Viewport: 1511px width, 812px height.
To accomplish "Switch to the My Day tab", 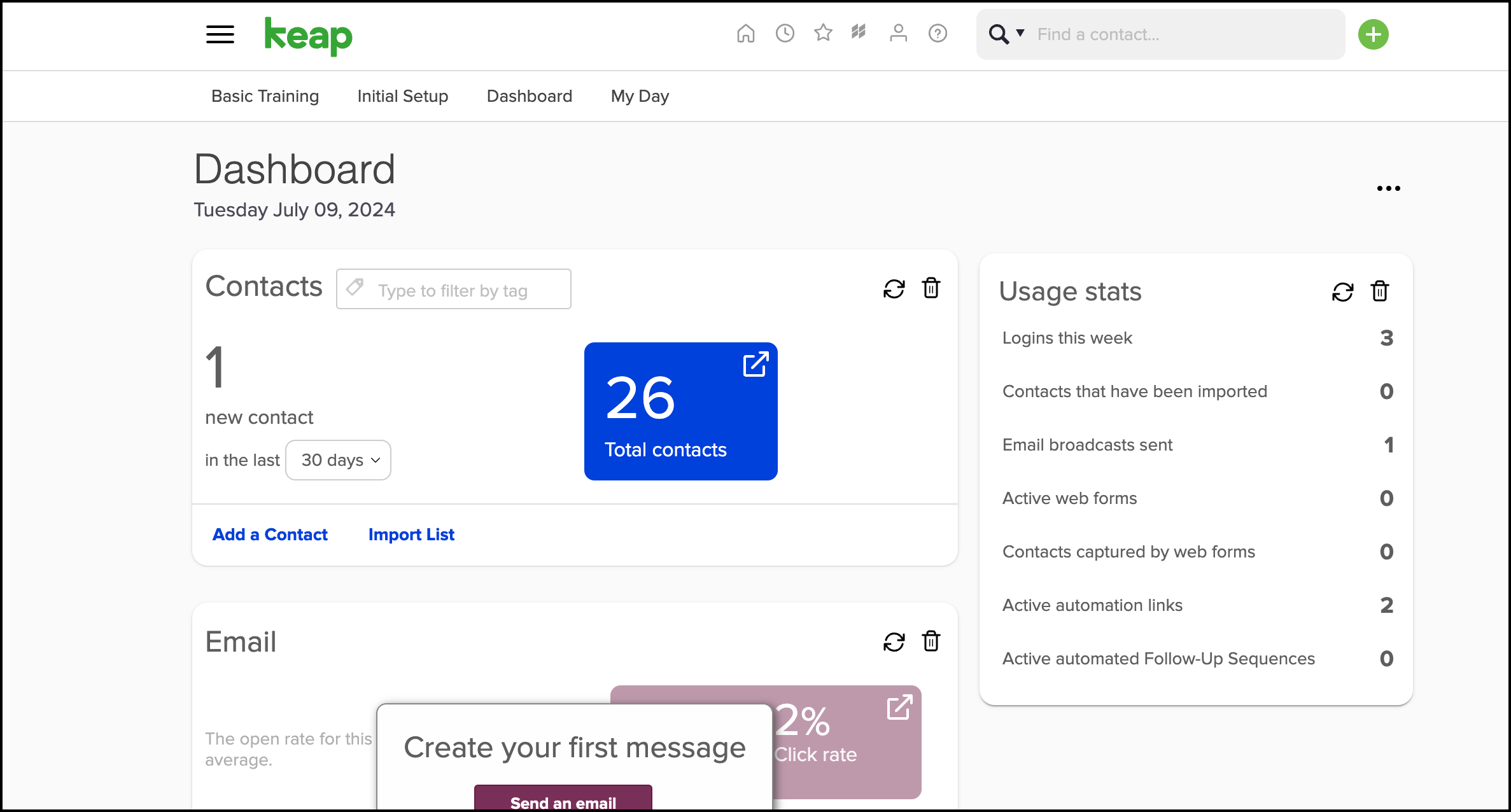I will click(640, 96).
